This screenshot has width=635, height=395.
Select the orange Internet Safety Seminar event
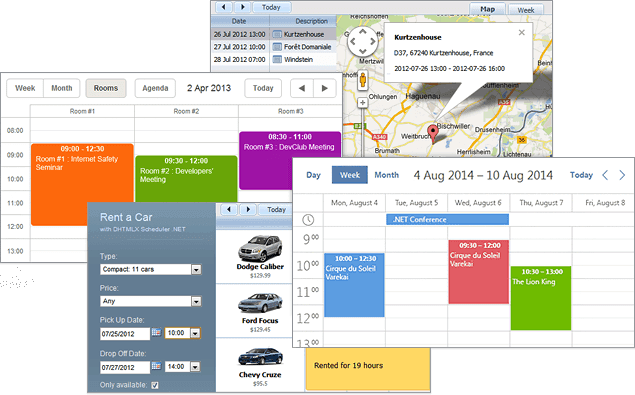(82, 184)
